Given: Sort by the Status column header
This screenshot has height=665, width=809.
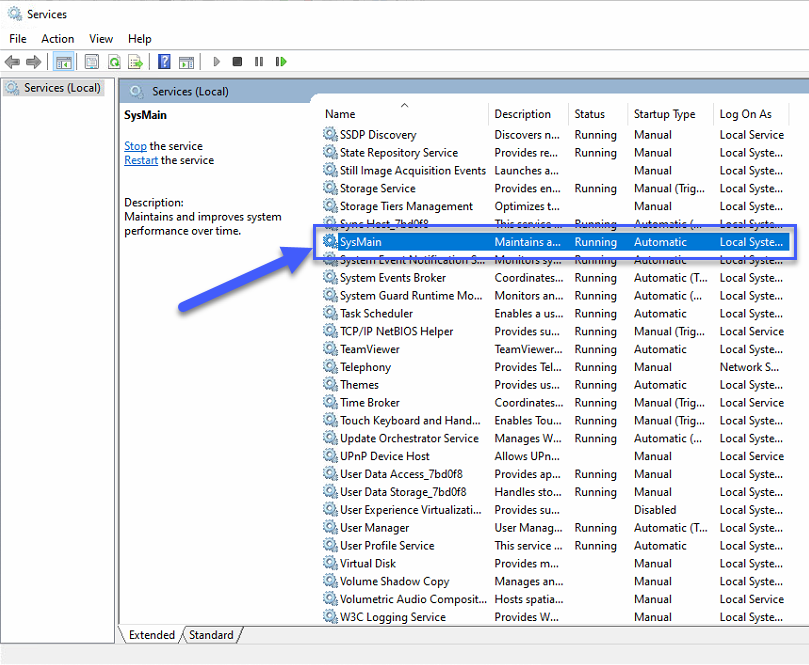Looking at the screenshot, I should [x=598, y=113].
